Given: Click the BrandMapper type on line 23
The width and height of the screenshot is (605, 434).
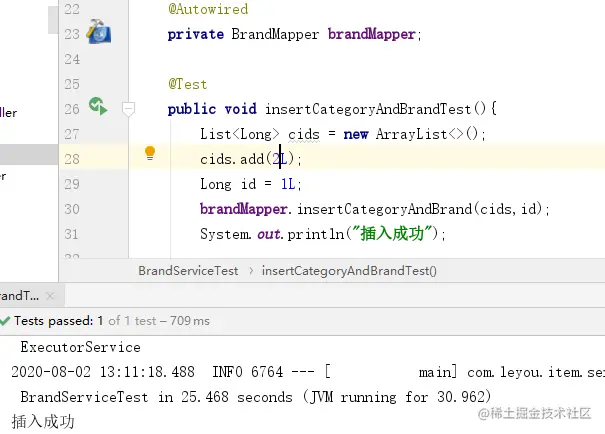Looking at the screenshot, I should pos(275,34).
